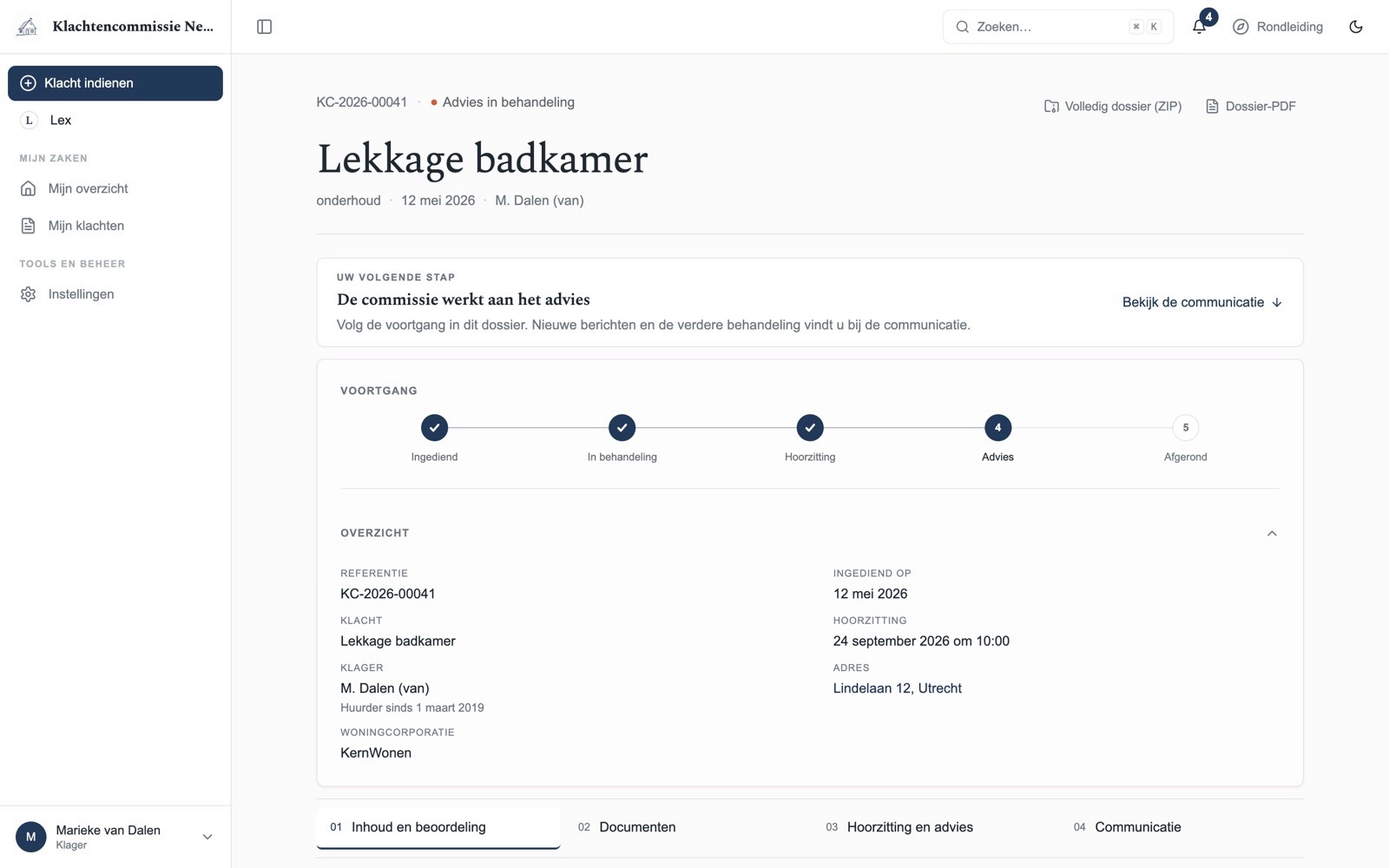Select progress step 4 Advies
The image size is (1389, 868).
point(997,427)
